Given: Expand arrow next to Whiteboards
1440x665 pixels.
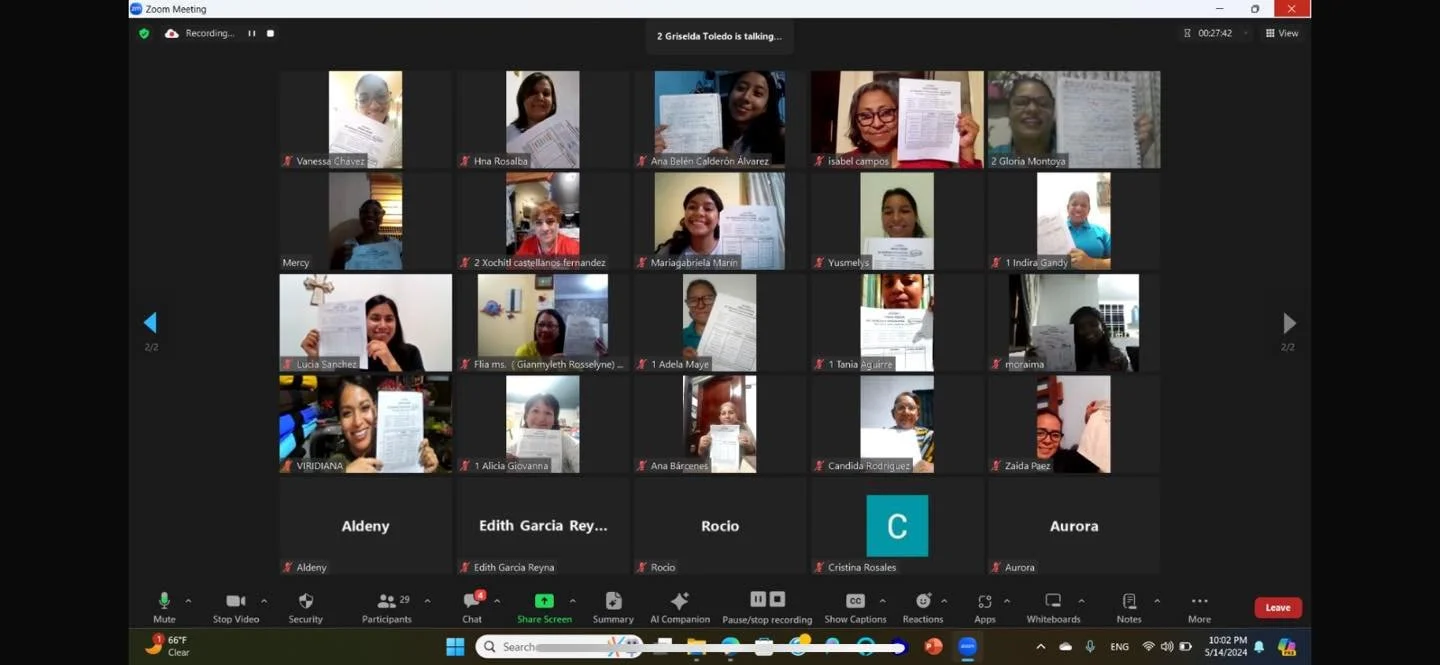Looking at the screenshot, I should point(1081,601).
